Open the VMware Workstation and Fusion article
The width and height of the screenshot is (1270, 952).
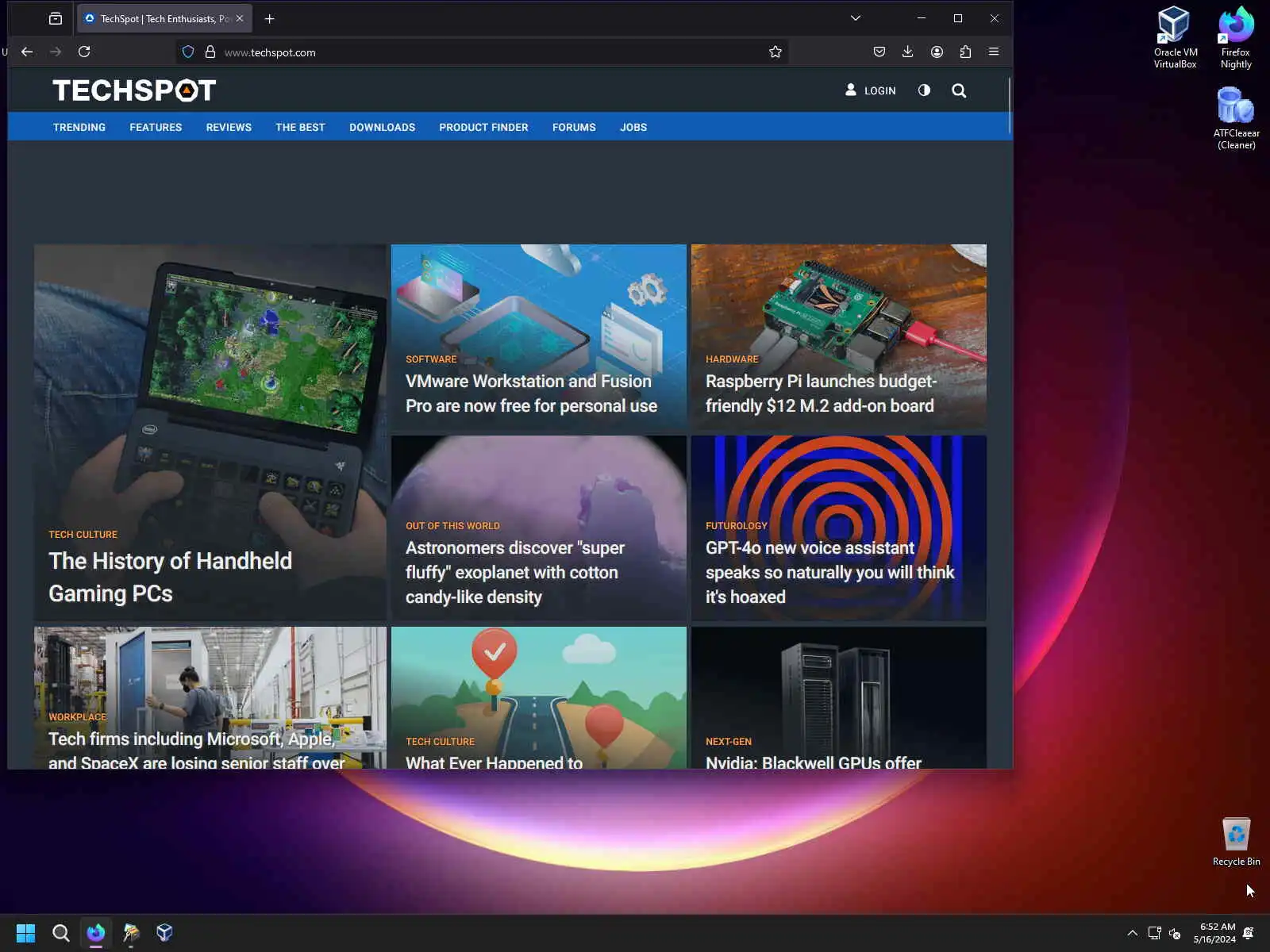(x=531, y=393)
